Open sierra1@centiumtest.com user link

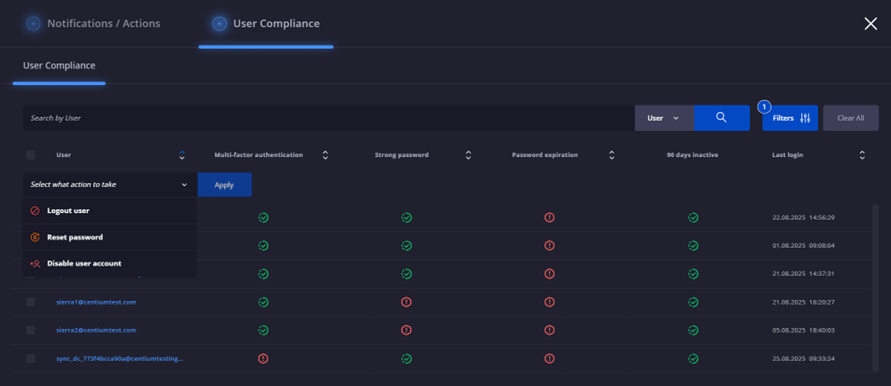[96, 302]
